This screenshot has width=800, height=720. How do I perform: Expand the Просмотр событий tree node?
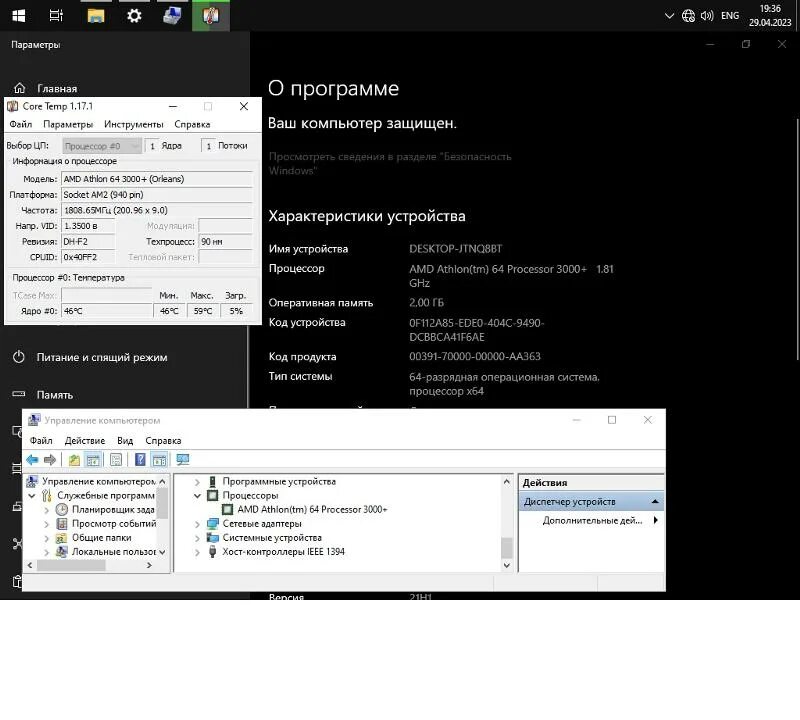pos(46,524)
